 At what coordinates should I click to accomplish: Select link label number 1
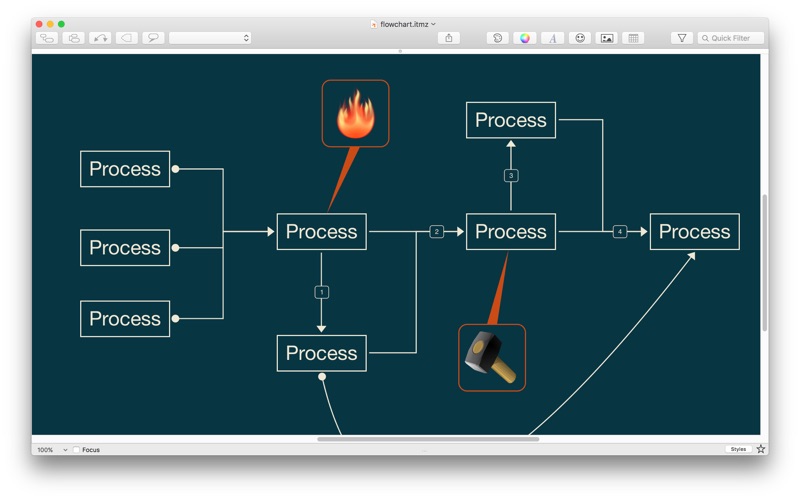321,292
